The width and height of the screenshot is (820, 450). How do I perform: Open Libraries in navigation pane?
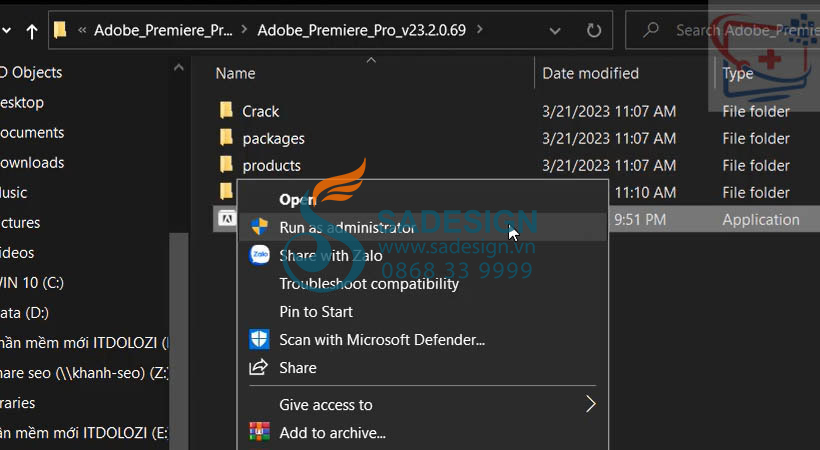coord(18,403)
